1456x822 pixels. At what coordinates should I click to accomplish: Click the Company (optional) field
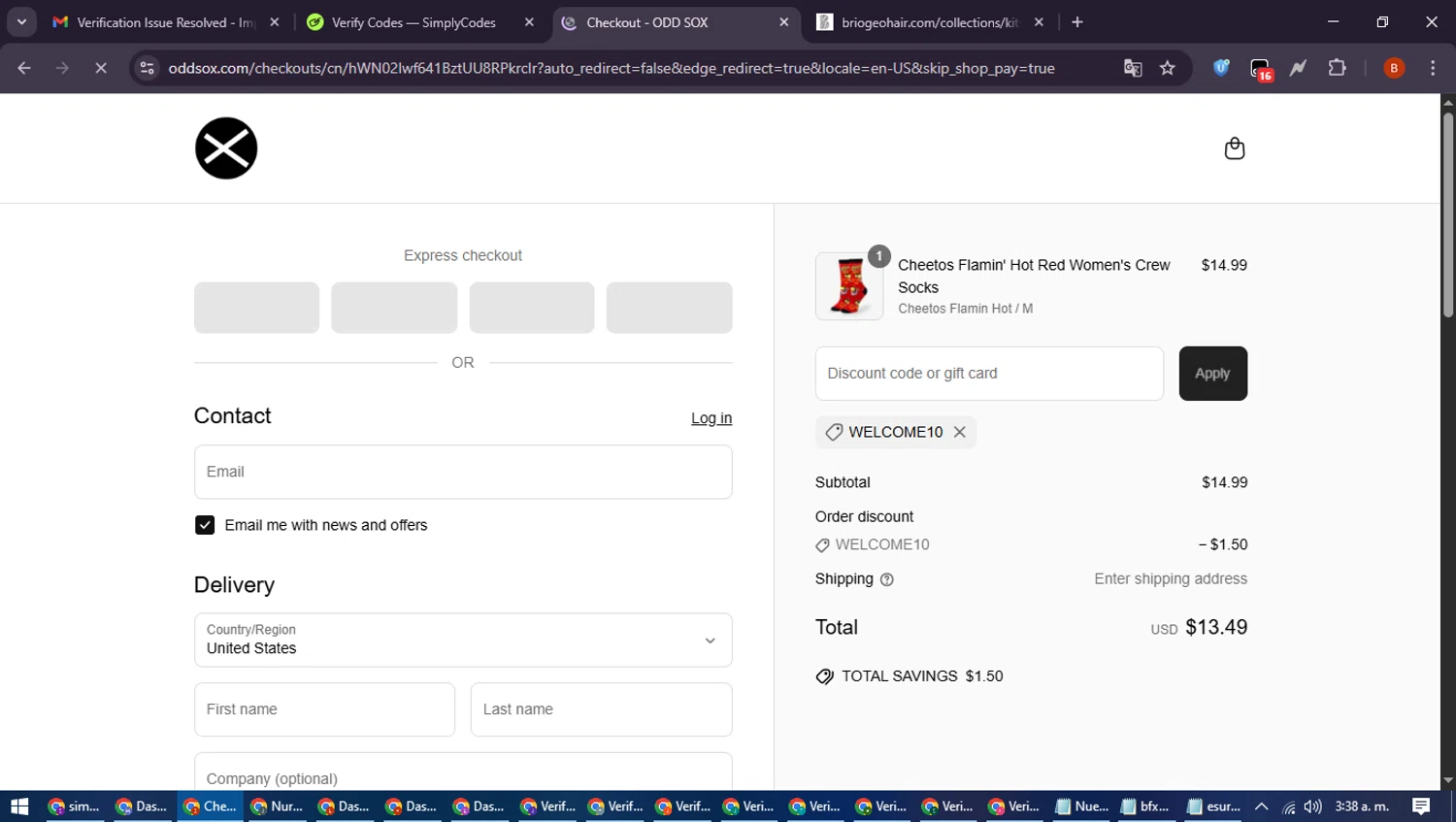point(463,773)
